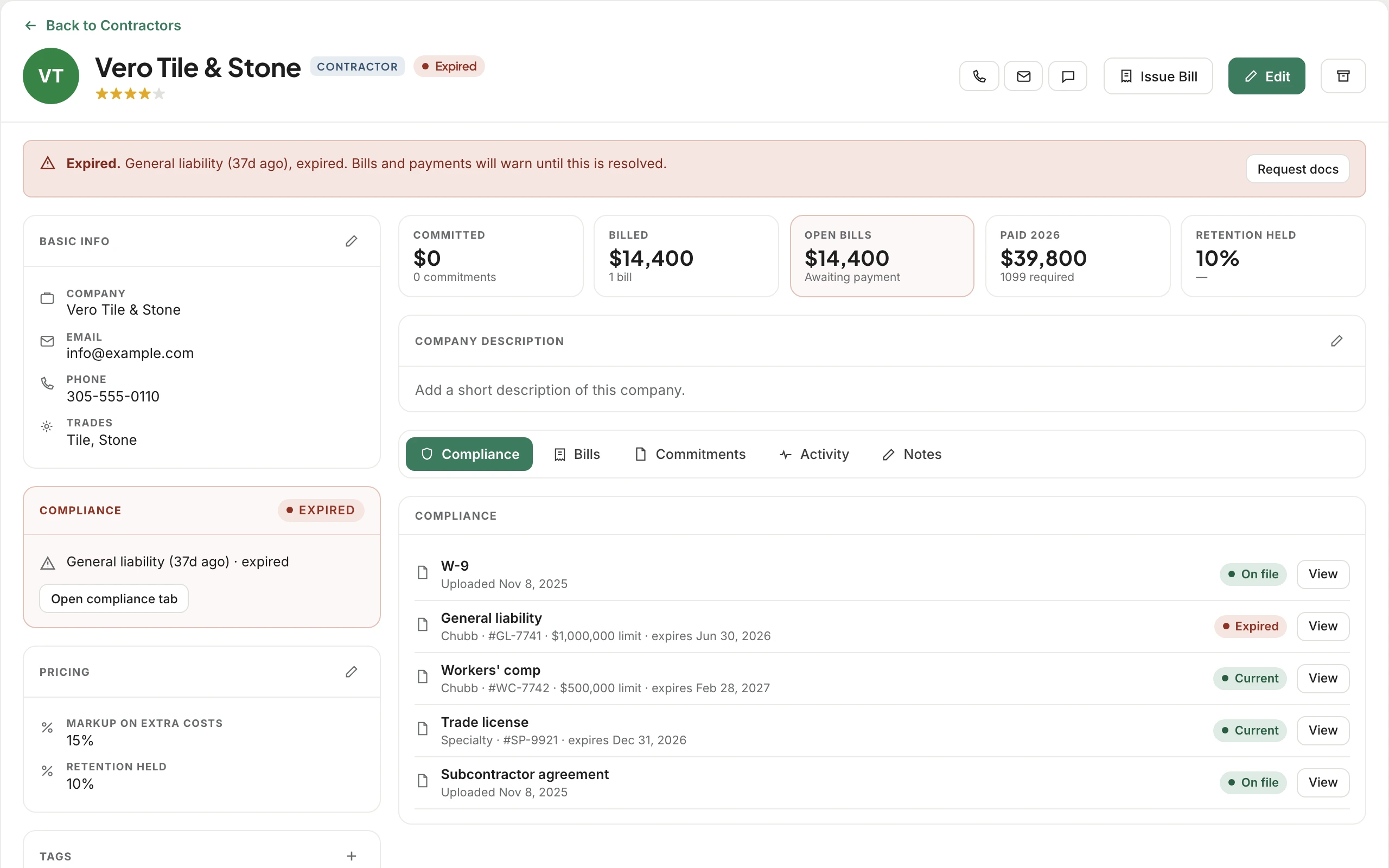Open the Notes tab
1389x868 pixels.
tap(912, 454)
